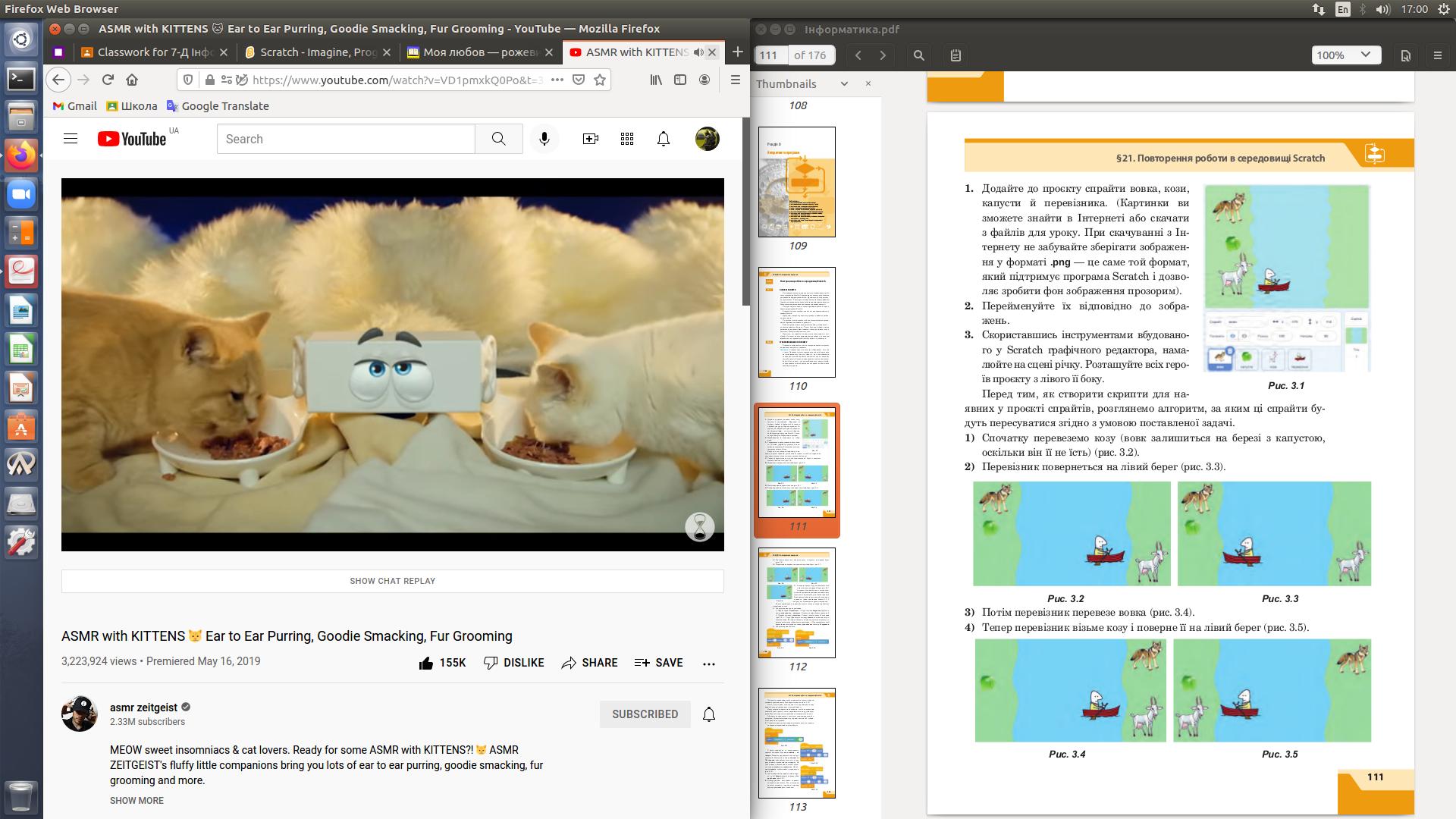Open YouTube apps grid icon
This screenshot has width=1456, height=819.
coord(626,139)
